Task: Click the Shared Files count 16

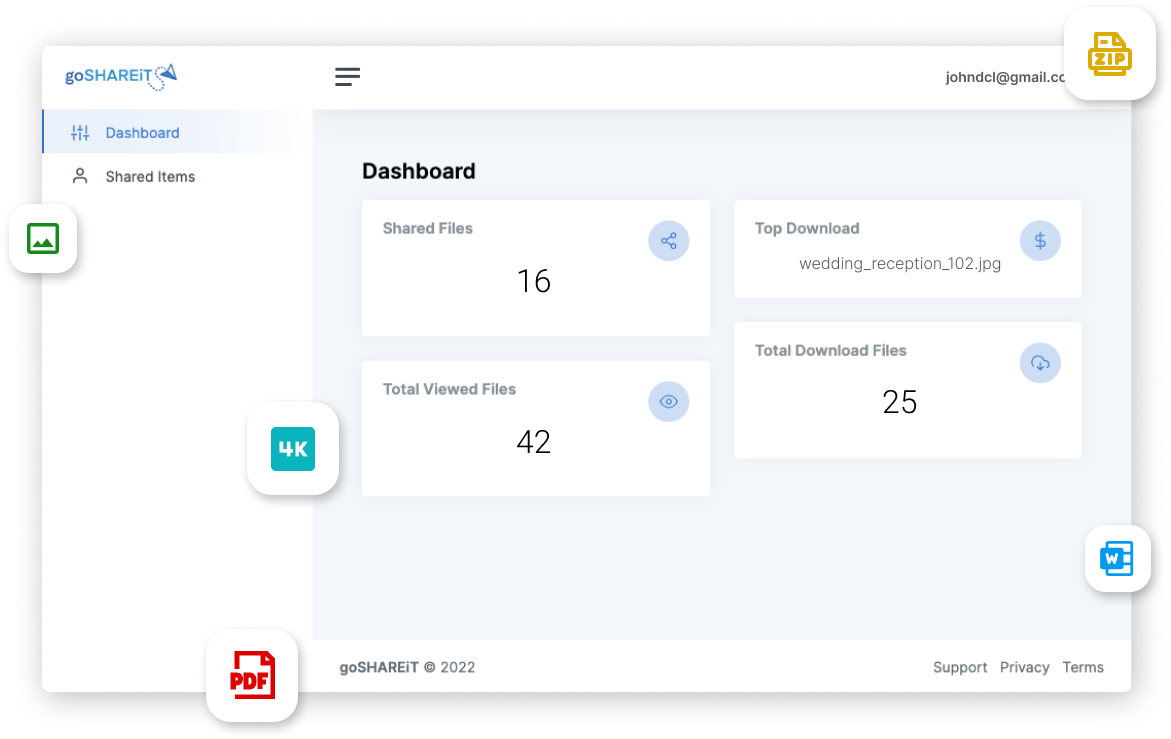Action: pyautogui.click(x=534, y=281)
